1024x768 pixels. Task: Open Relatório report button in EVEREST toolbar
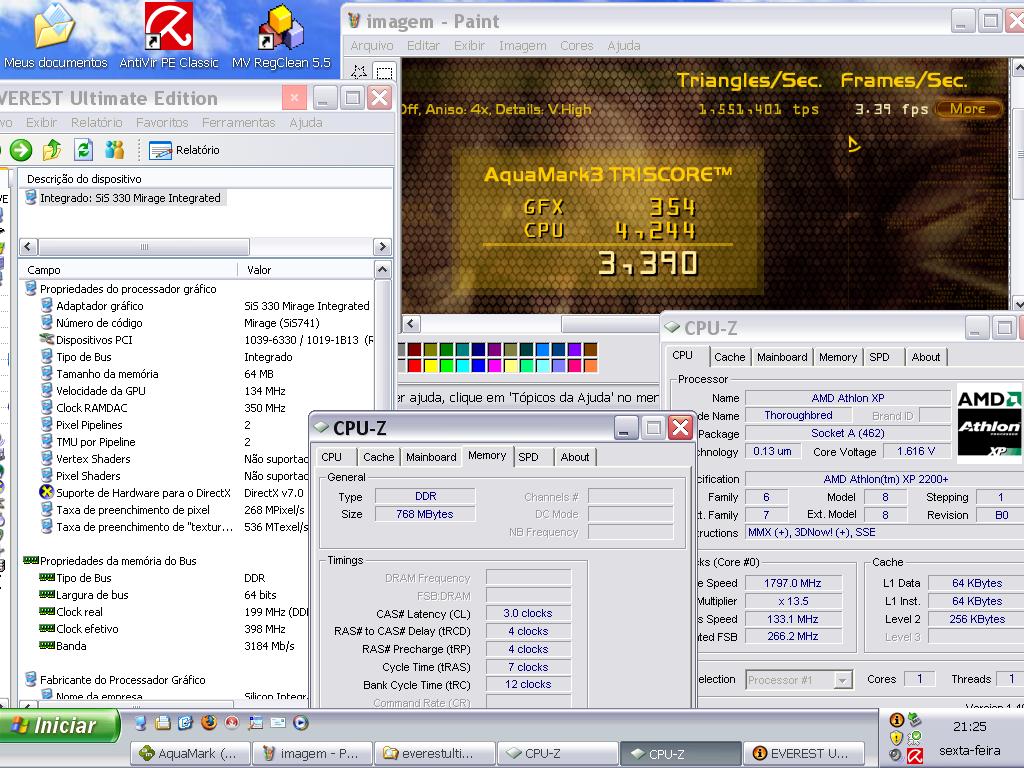tap(185, 150)
